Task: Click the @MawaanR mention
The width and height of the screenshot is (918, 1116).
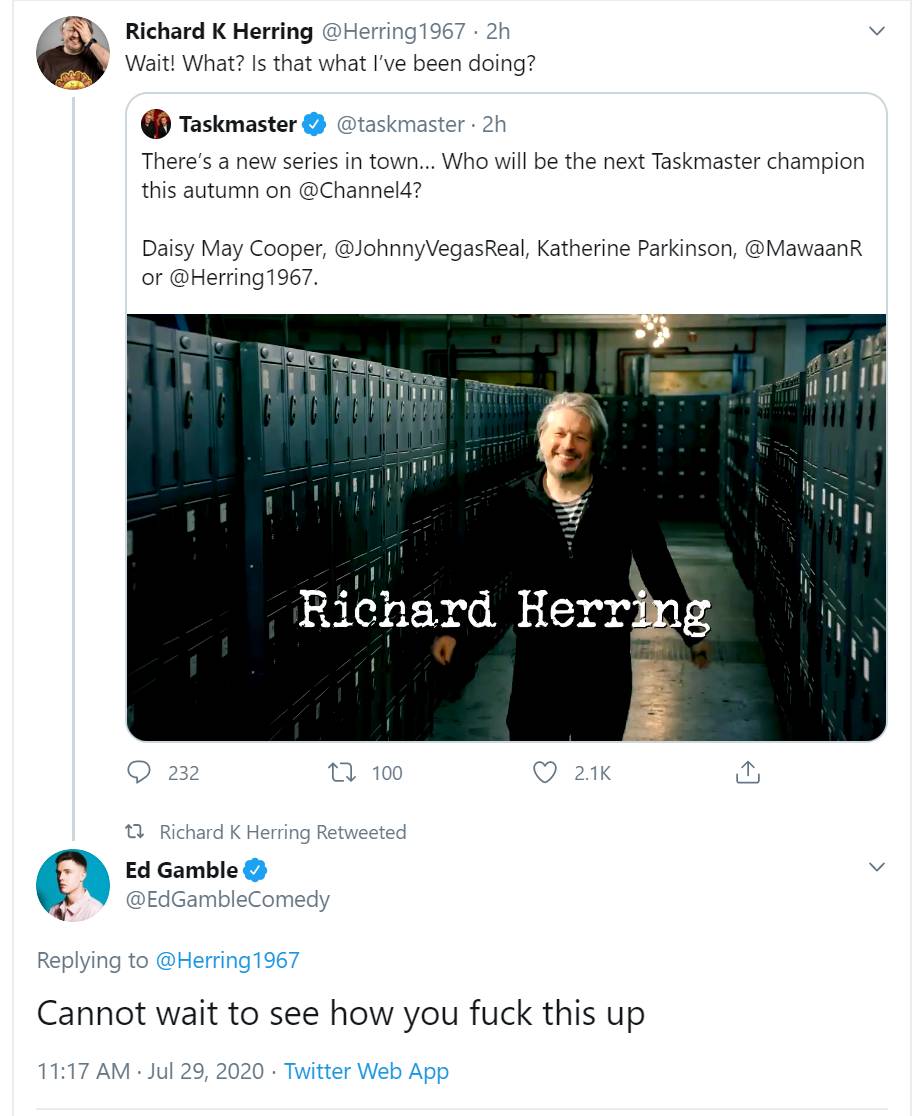Action: 803,248
